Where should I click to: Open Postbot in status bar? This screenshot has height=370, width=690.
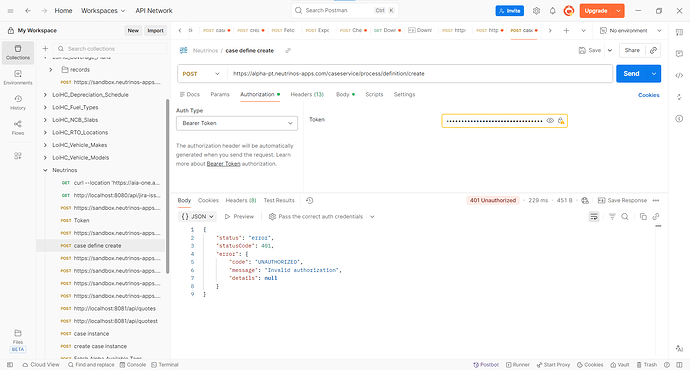click(486, 365)
